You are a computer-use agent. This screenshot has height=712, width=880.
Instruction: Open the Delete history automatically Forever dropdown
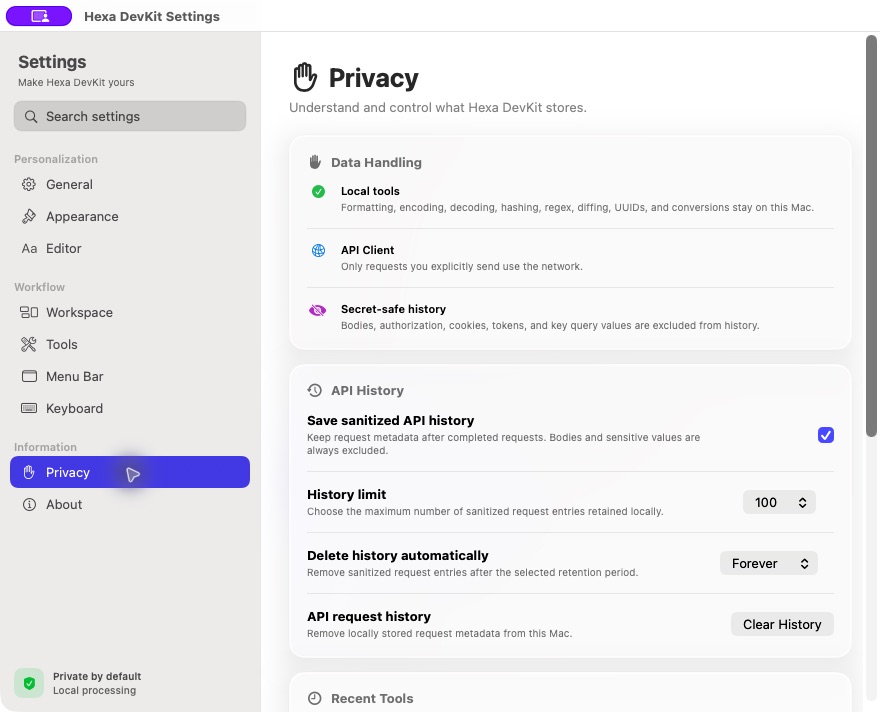coord(768,563)
